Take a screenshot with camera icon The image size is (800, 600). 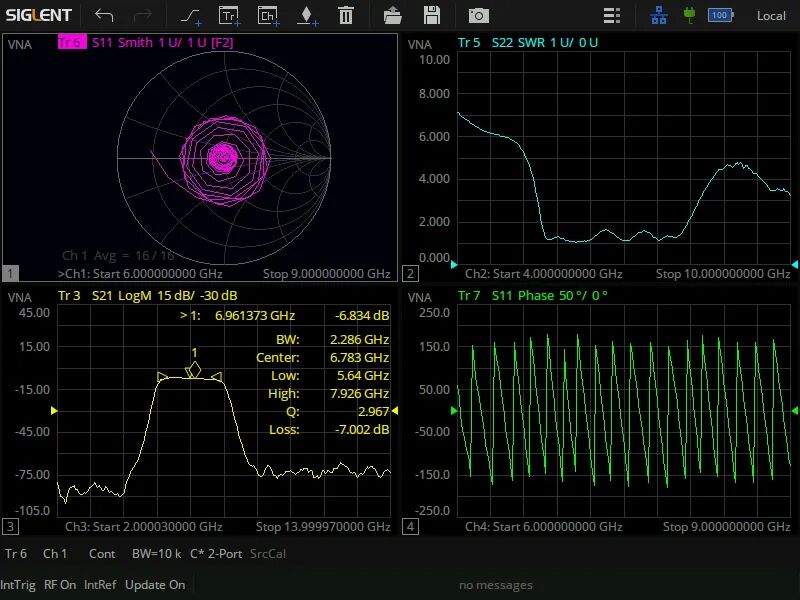coord(479,16)
